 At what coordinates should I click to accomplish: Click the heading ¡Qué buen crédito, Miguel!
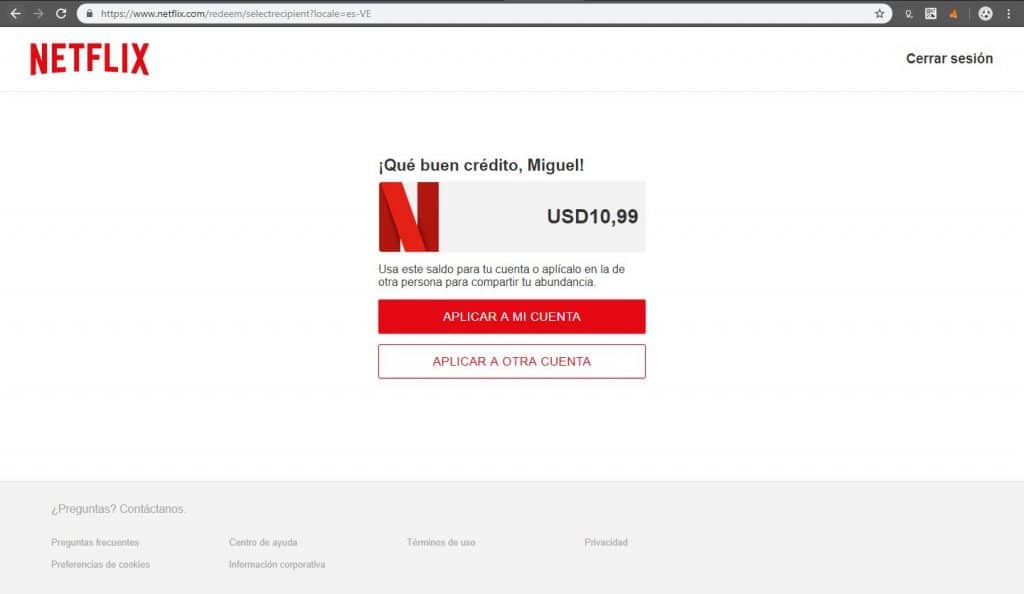pos(481,165)
